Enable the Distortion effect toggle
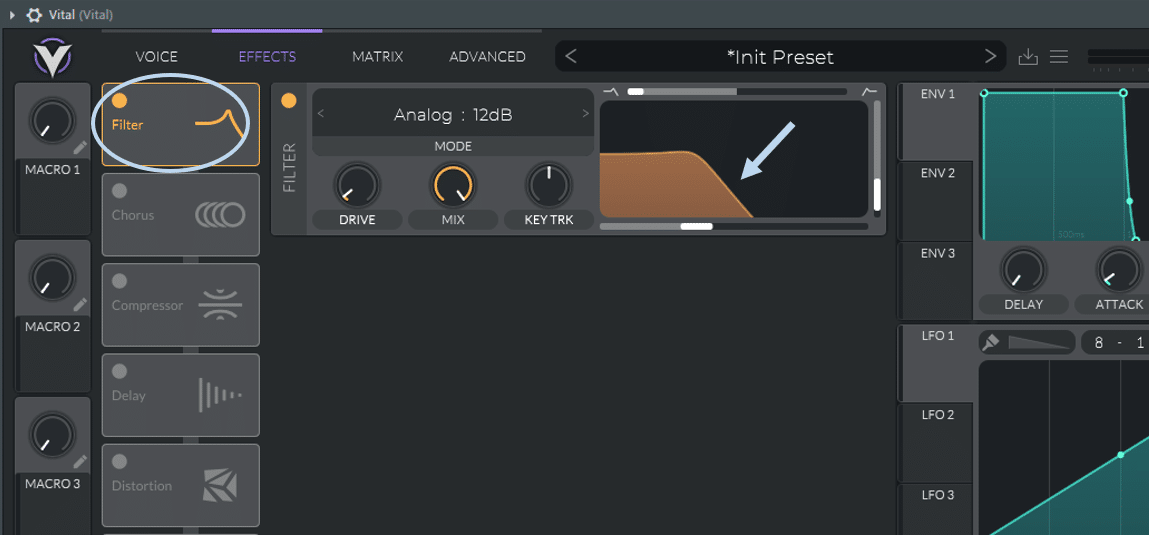 pyautogui.click(x=119, y=462)
